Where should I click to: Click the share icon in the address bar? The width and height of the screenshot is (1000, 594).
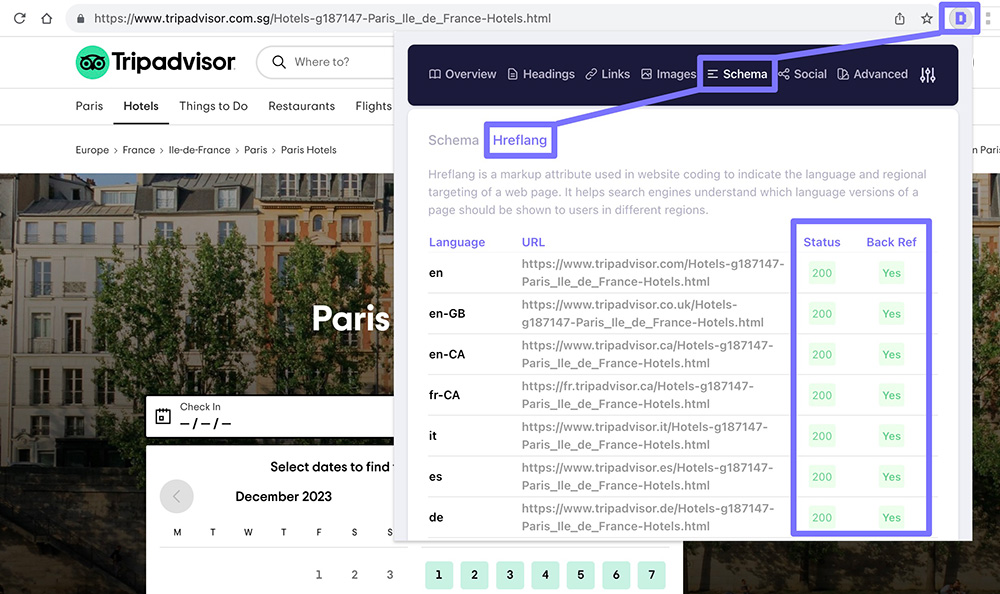click(x=899, y=19)
